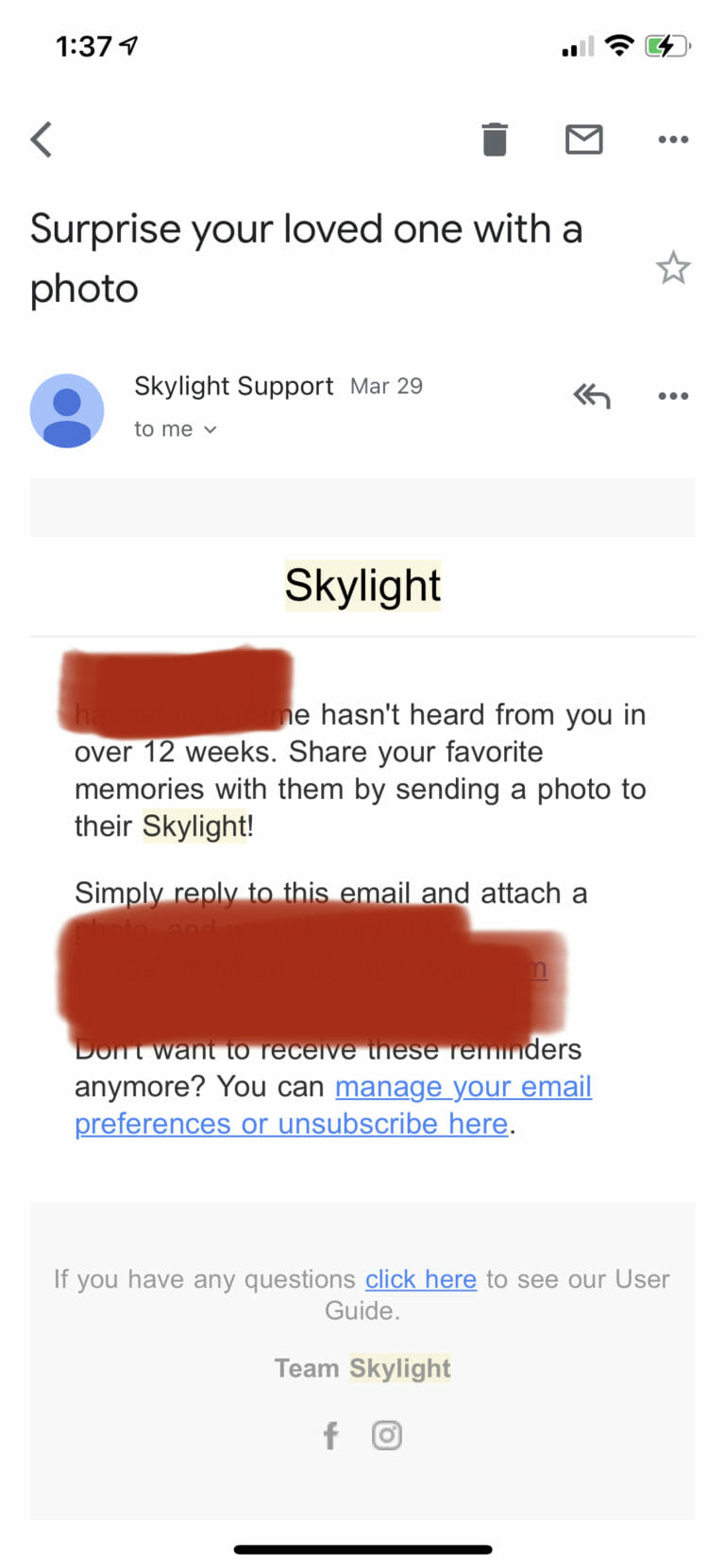
Task: Expand the "to me" recipient details
Action: 176,429
